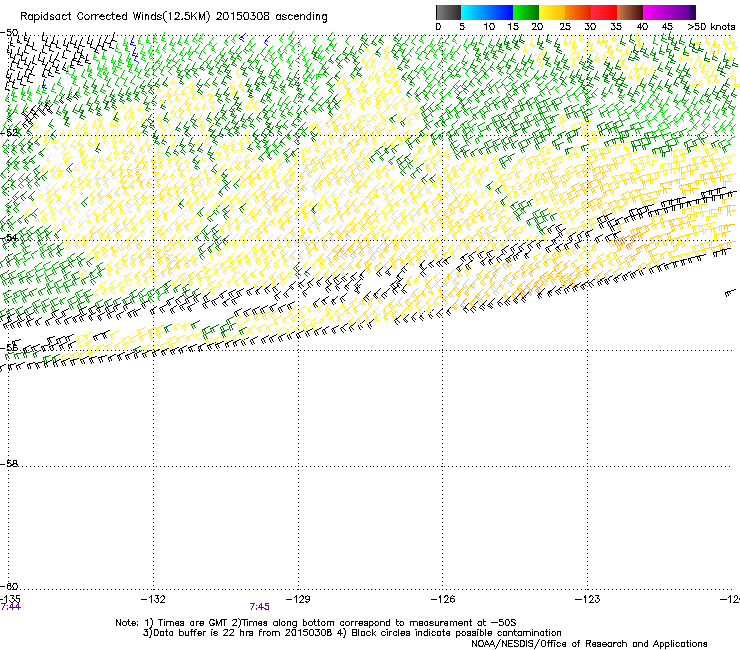The height and width of the screenshot is (650, 740).
Task: Click the legend tick label 10
Action: (489, 27)
